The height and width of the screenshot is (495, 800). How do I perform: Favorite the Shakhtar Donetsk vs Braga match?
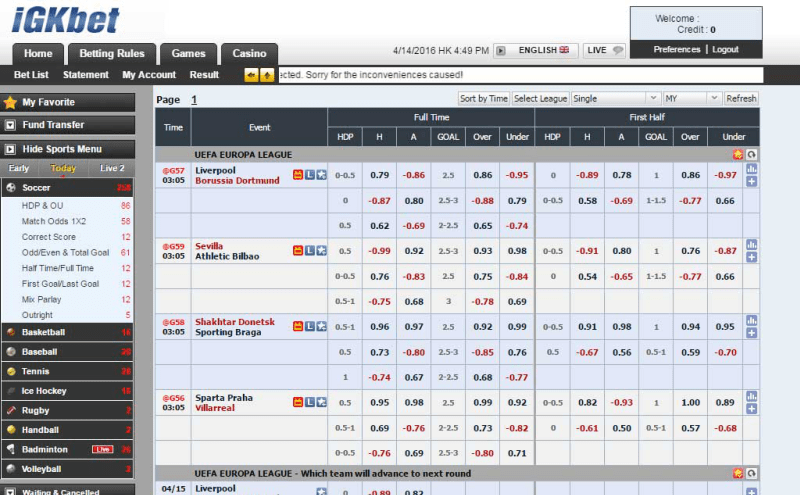(x=321, y=326)
